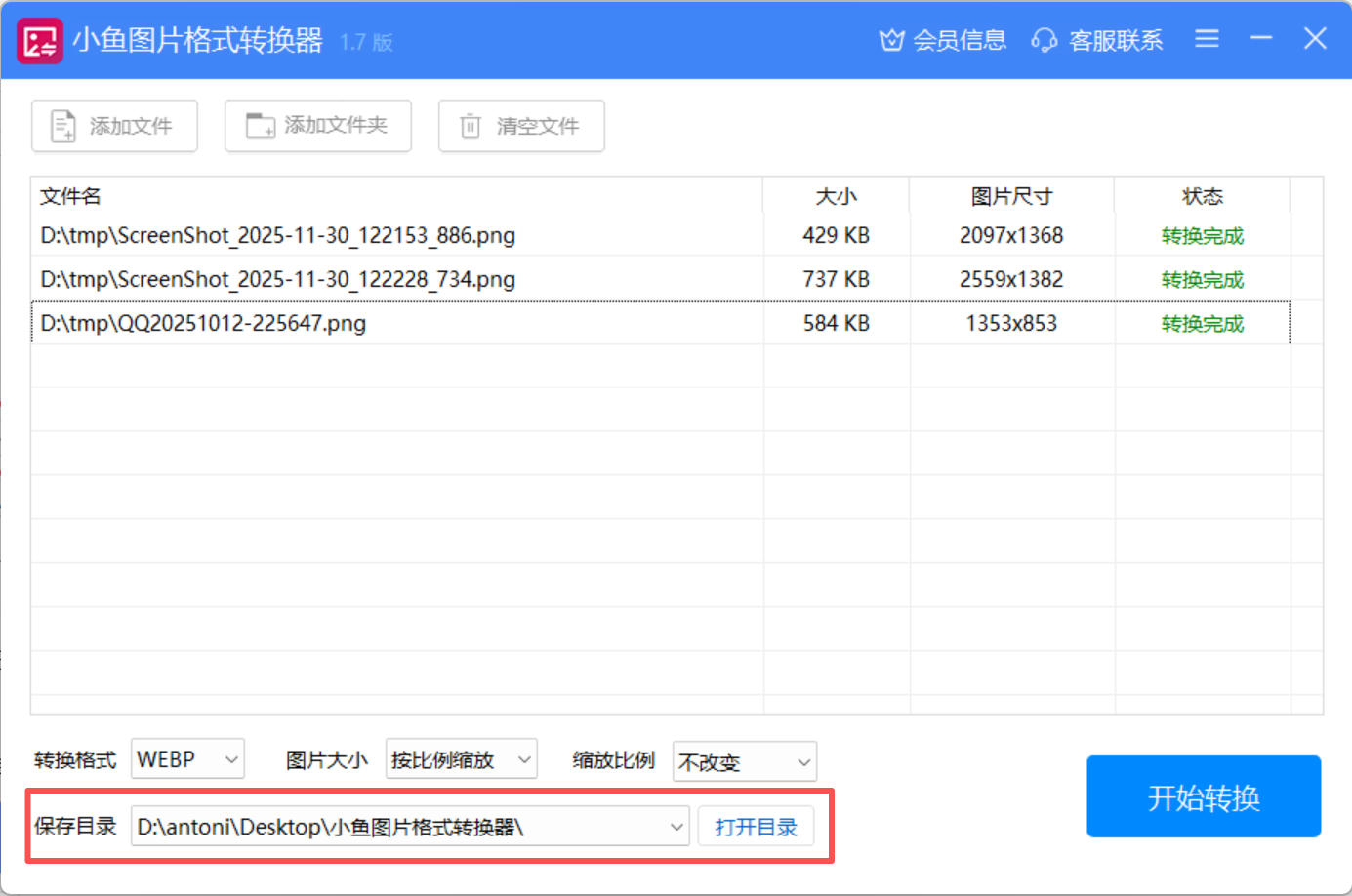The image size is (1352, 896).
Task: Click the app logo icon in title bar
Action: pos(40,41)
